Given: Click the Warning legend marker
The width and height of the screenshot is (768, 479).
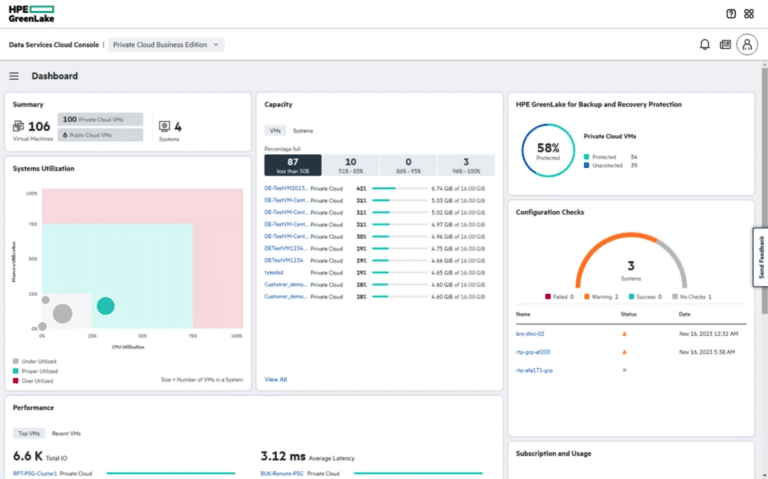Looking at the screenshot, I should 587,297.
